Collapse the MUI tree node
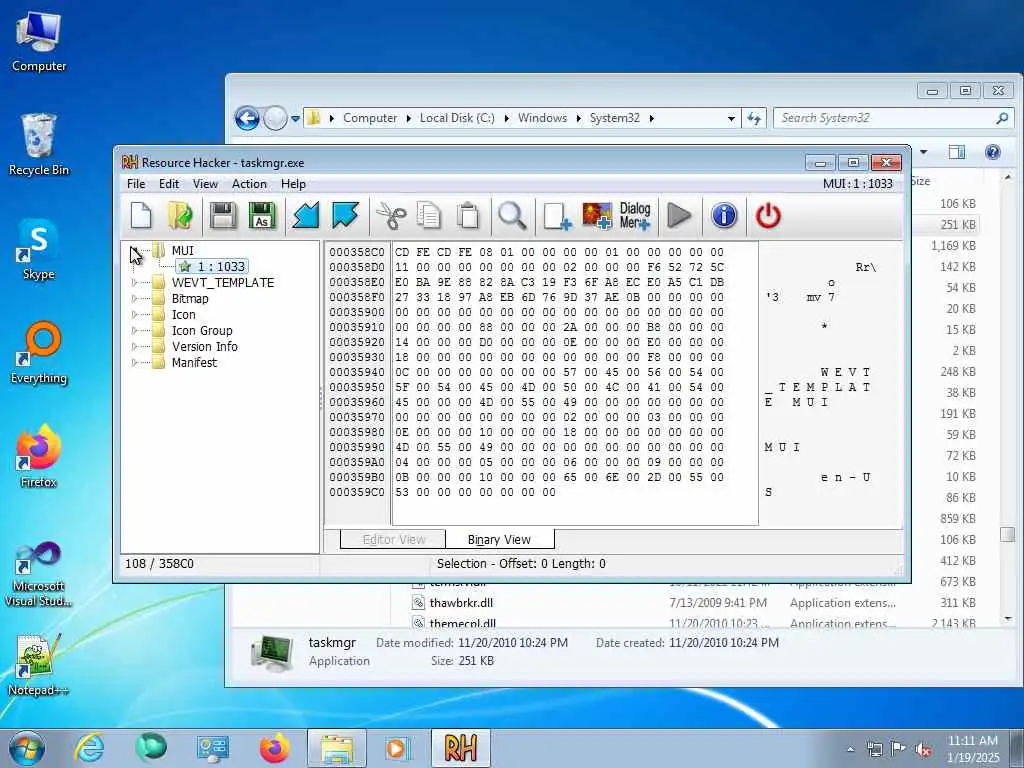Image resolution: width=1024 pixels, height=768 pixels. click(x=135, y=251)
